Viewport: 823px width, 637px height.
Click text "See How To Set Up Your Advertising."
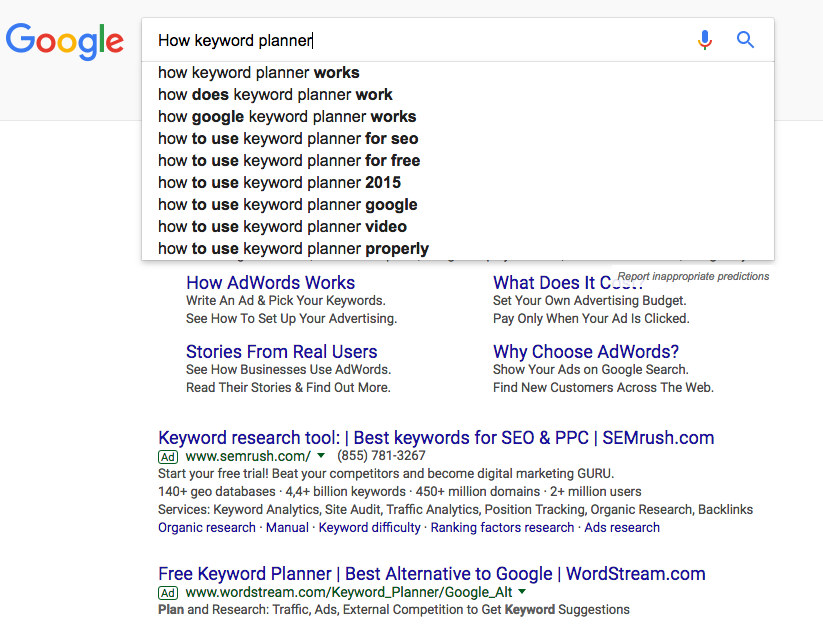pos(291,318)
